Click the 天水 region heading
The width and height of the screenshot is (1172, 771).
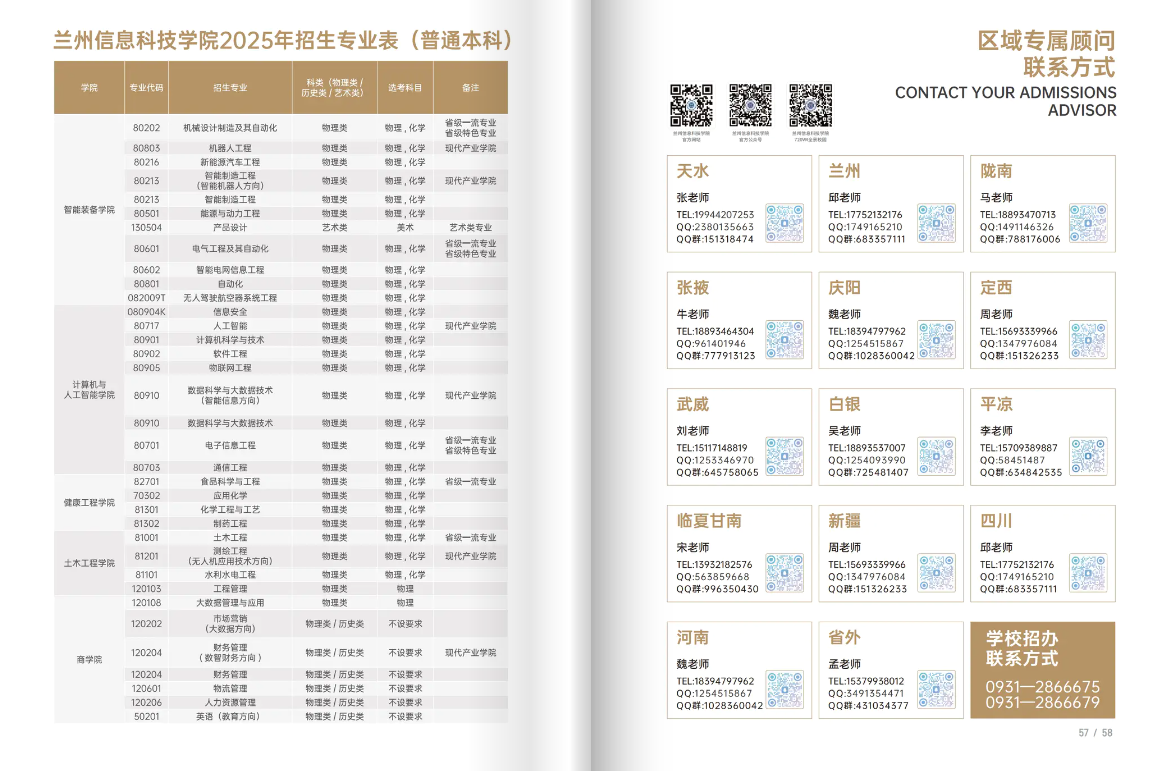pos(693,171)
